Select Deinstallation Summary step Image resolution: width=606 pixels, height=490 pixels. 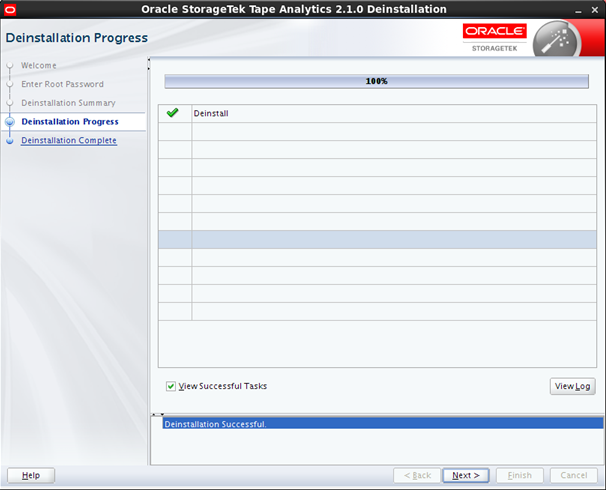click(x=68, y=103)
